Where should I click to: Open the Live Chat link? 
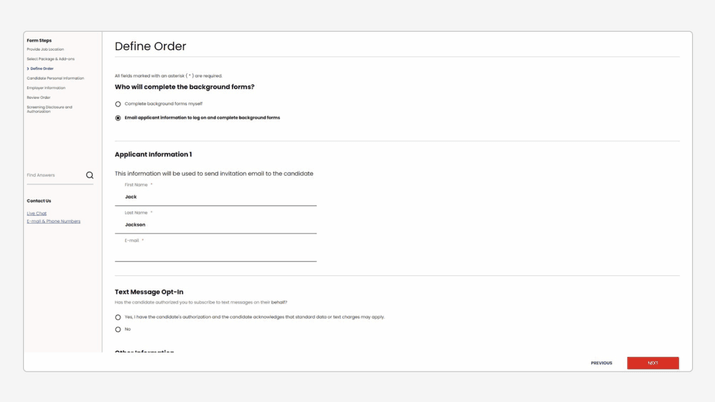(37, 213)
